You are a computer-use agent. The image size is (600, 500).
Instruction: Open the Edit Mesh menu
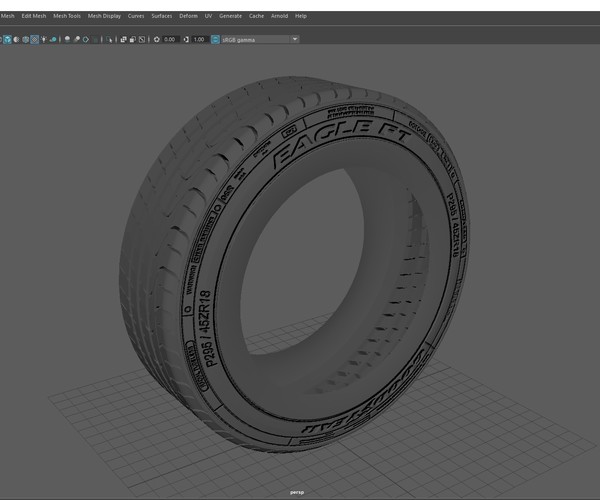coord(34,16)
